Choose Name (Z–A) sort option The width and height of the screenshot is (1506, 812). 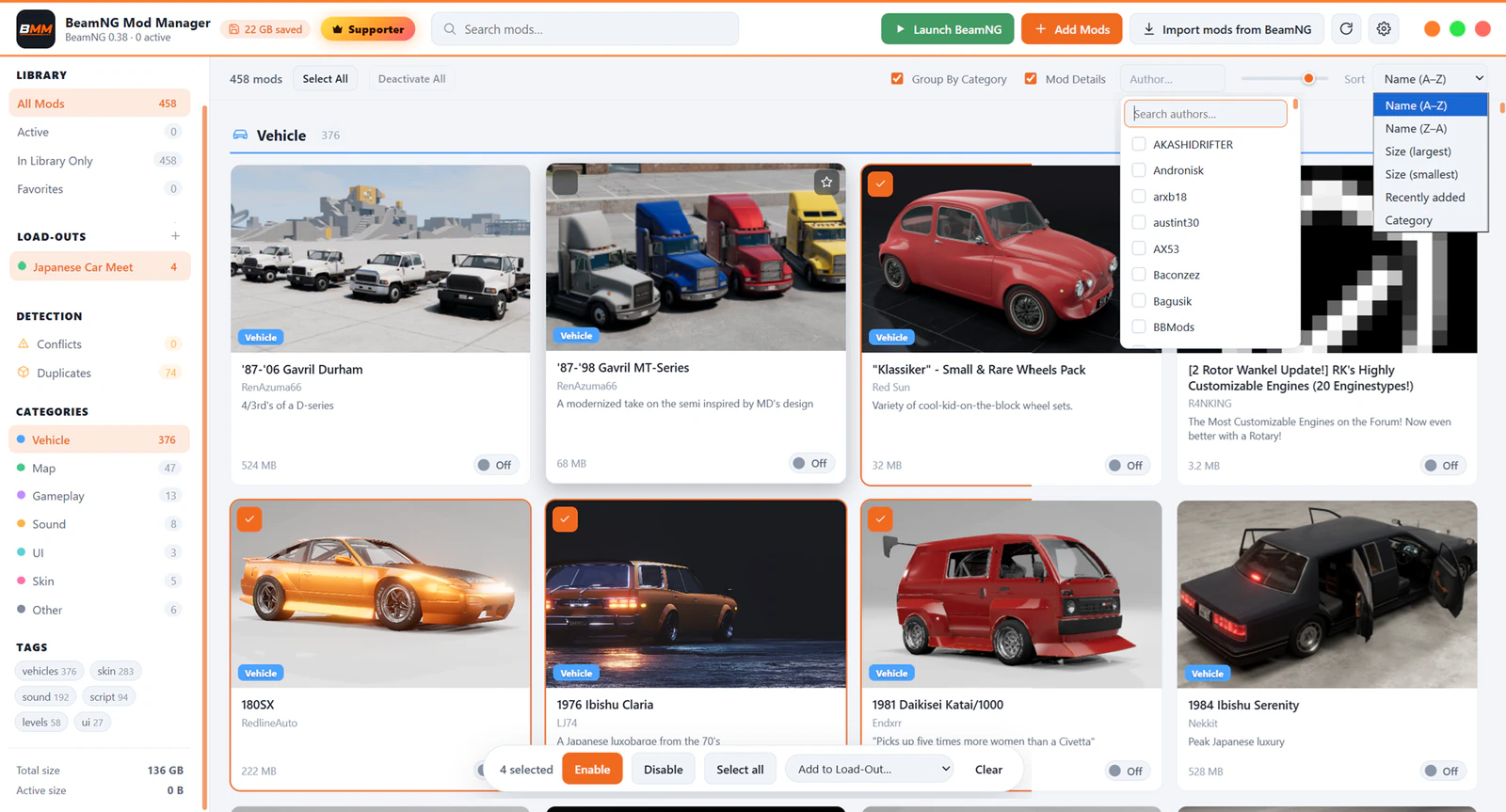(x=1430, y=129)
